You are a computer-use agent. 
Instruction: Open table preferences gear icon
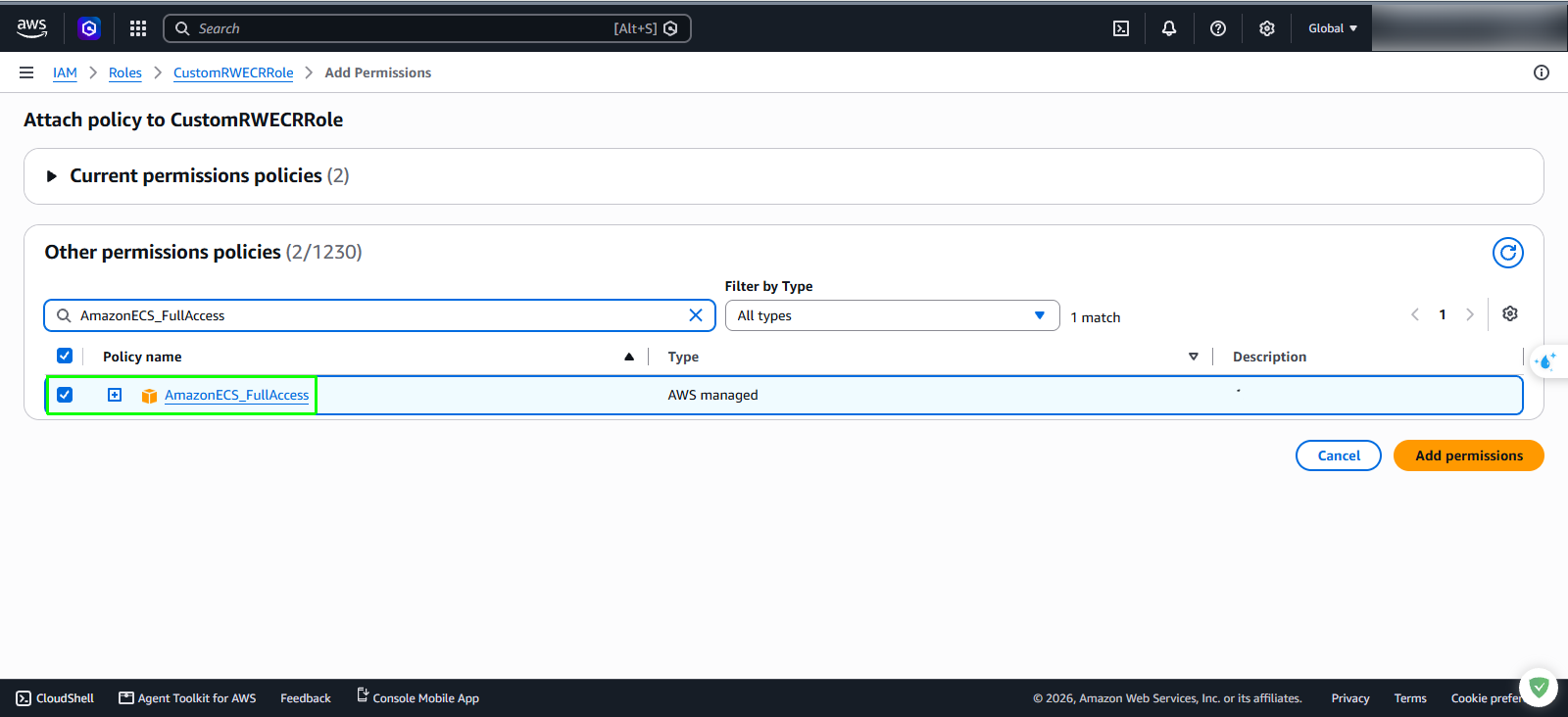(1510, 313)
